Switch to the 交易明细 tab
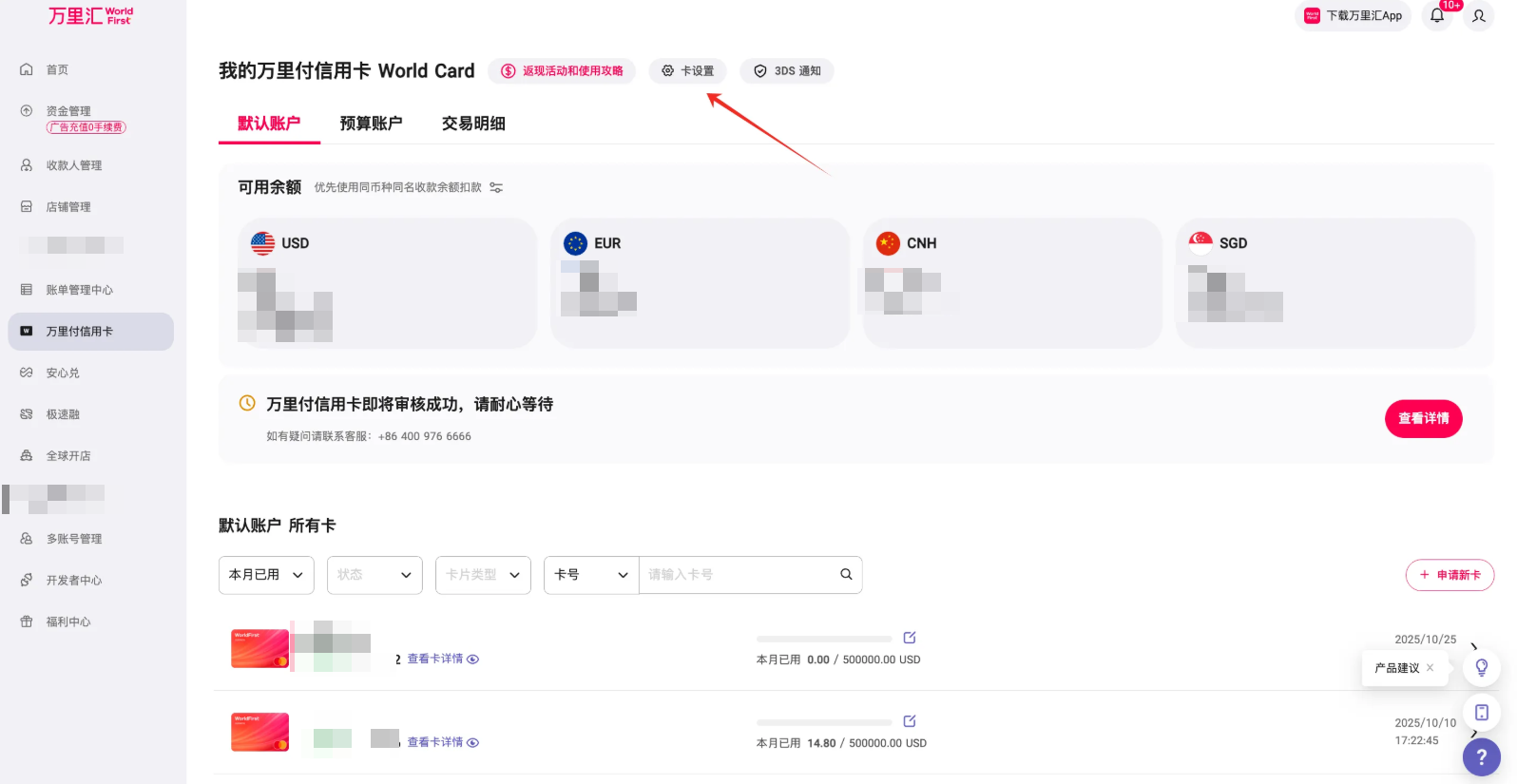The image size is (1517, 784). point(473,124)
